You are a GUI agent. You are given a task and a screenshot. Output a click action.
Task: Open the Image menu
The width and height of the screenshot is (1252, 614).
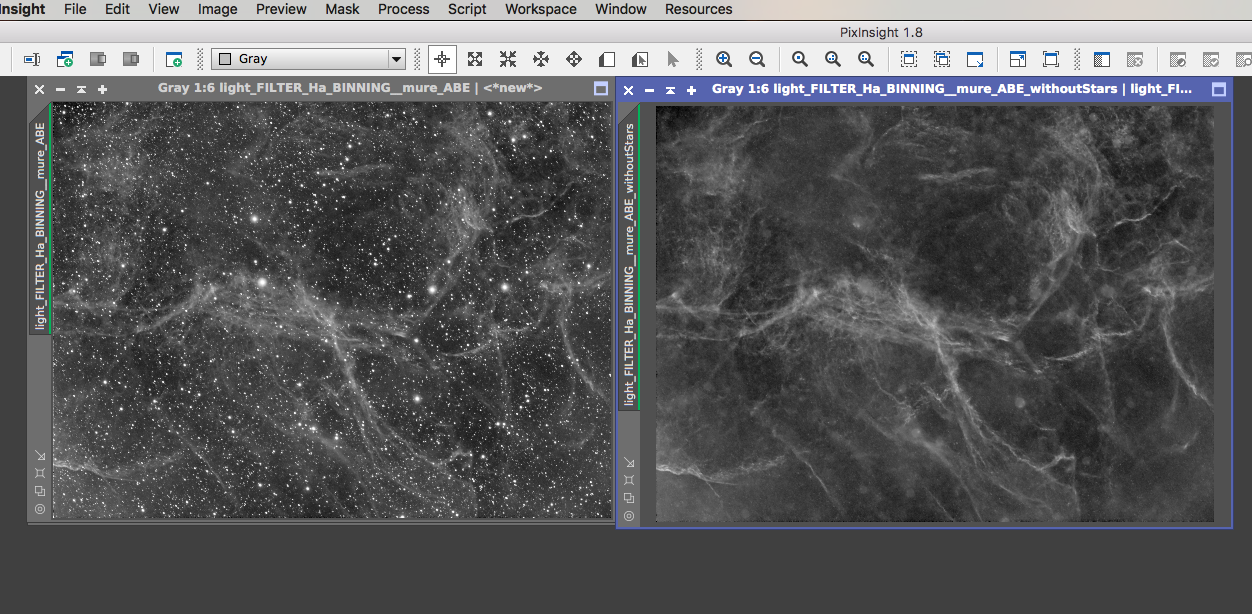point(218,9)
